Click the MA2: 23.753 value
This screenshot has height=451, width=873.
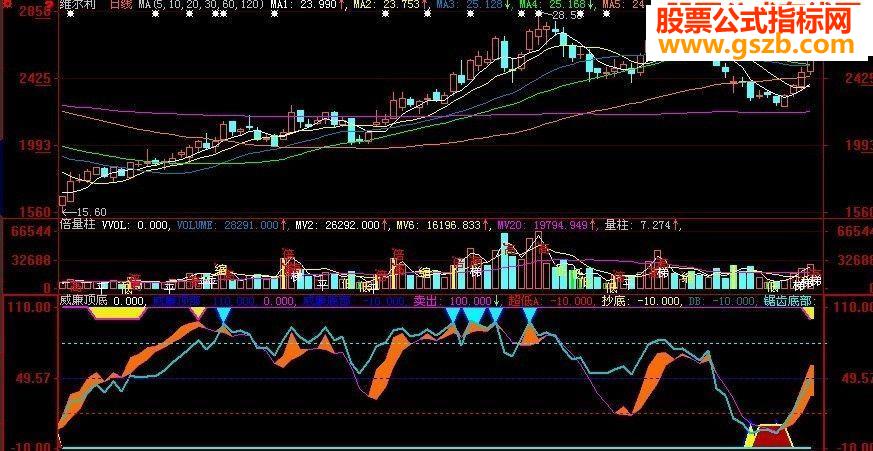388,4
